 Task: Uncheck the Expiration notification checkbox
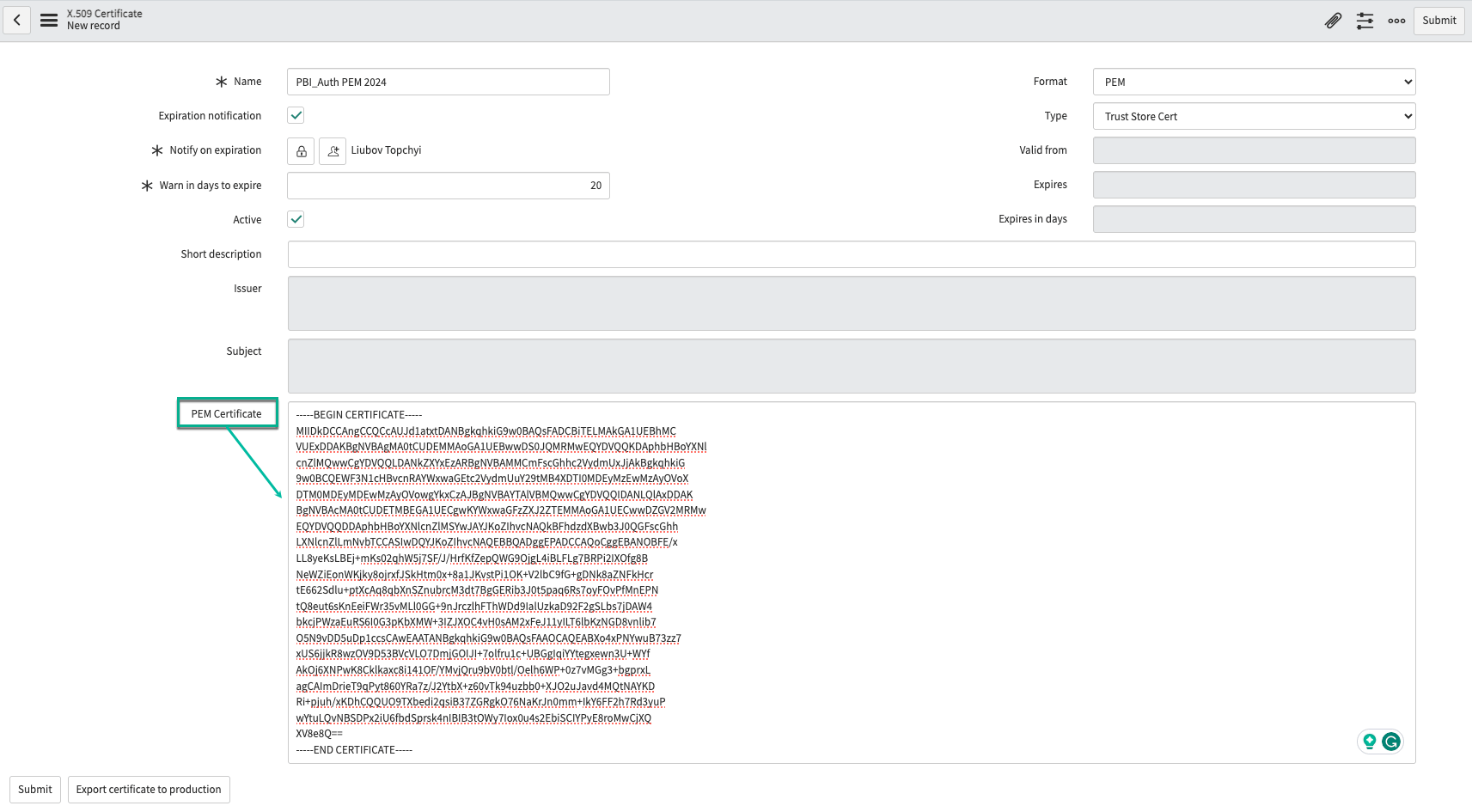295,114
